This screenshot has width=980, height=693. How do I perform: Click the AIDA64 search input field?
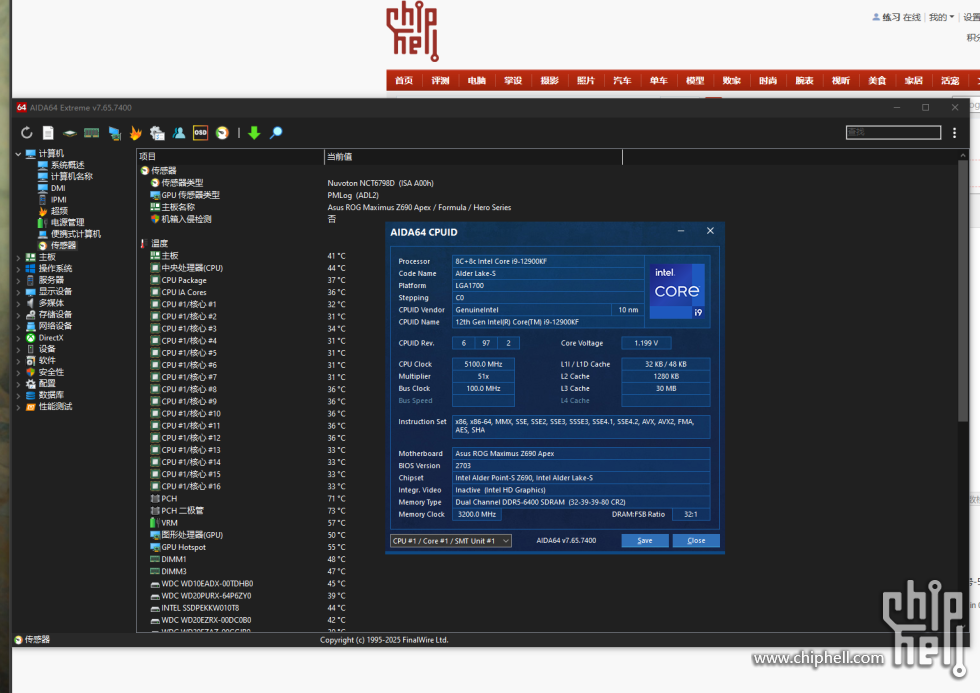[x=893, y=132]
